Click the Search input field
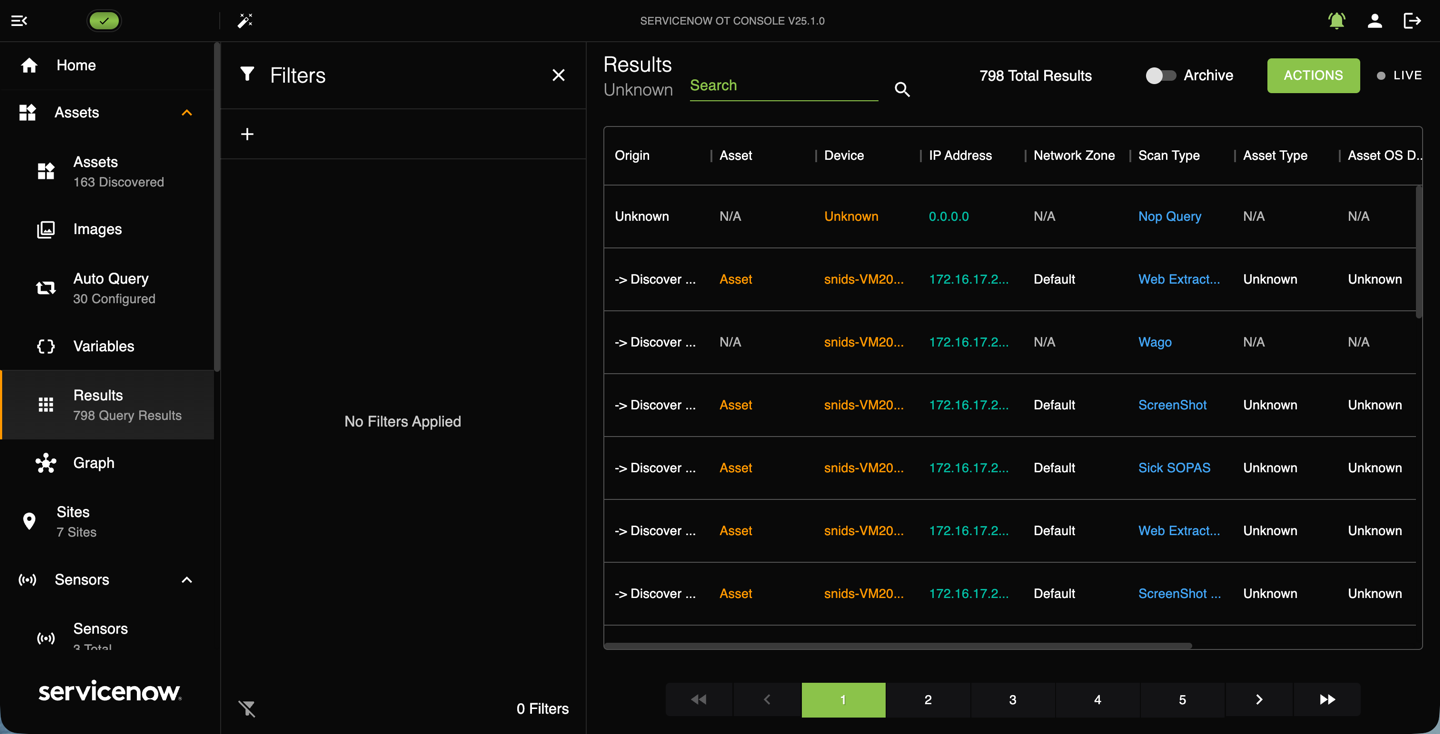The width and height of the screenshot is (1440, 734). [784, 86]
